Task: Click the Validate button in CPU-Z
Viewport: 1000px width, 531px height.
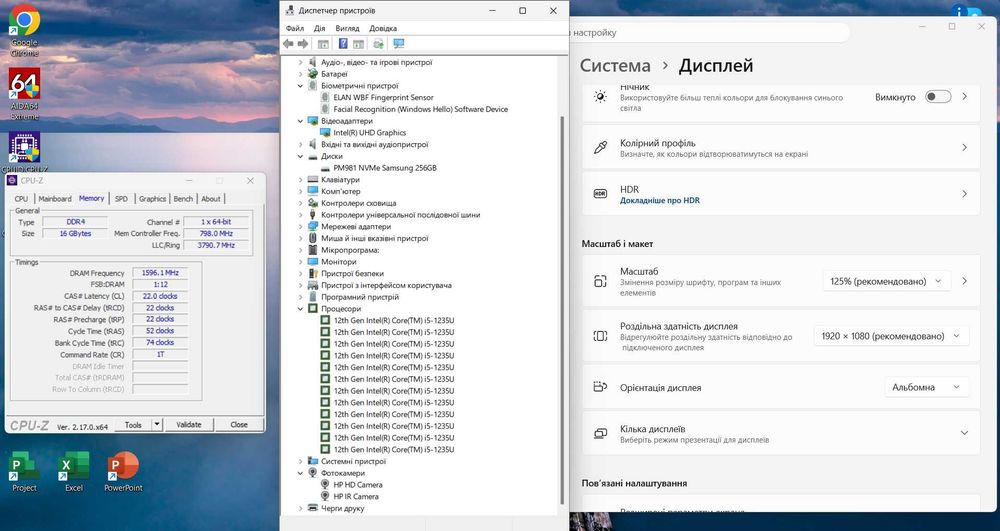Action: coord(189,425)
